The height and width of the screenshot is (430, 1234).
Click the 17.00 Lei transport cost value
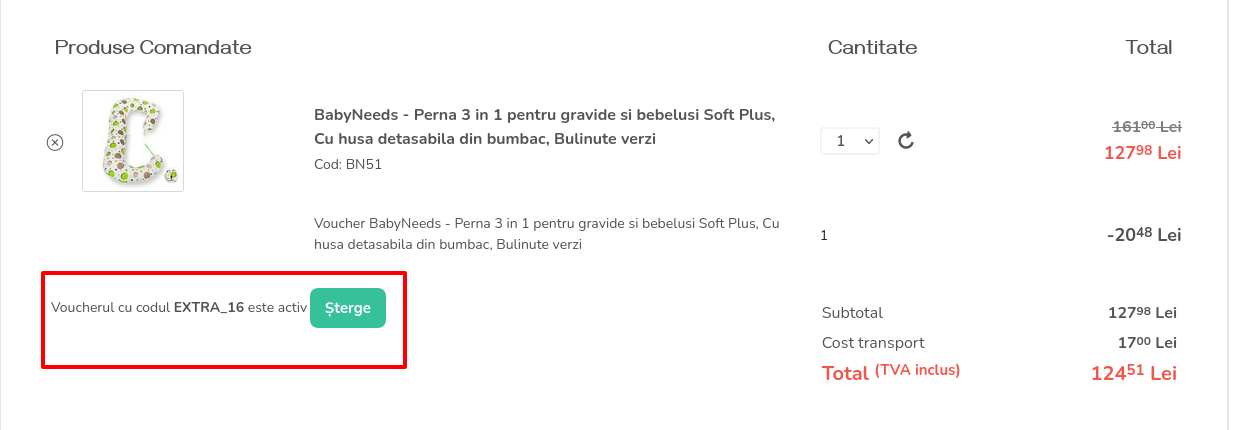pyautogui.click(x=1148, y=343)
